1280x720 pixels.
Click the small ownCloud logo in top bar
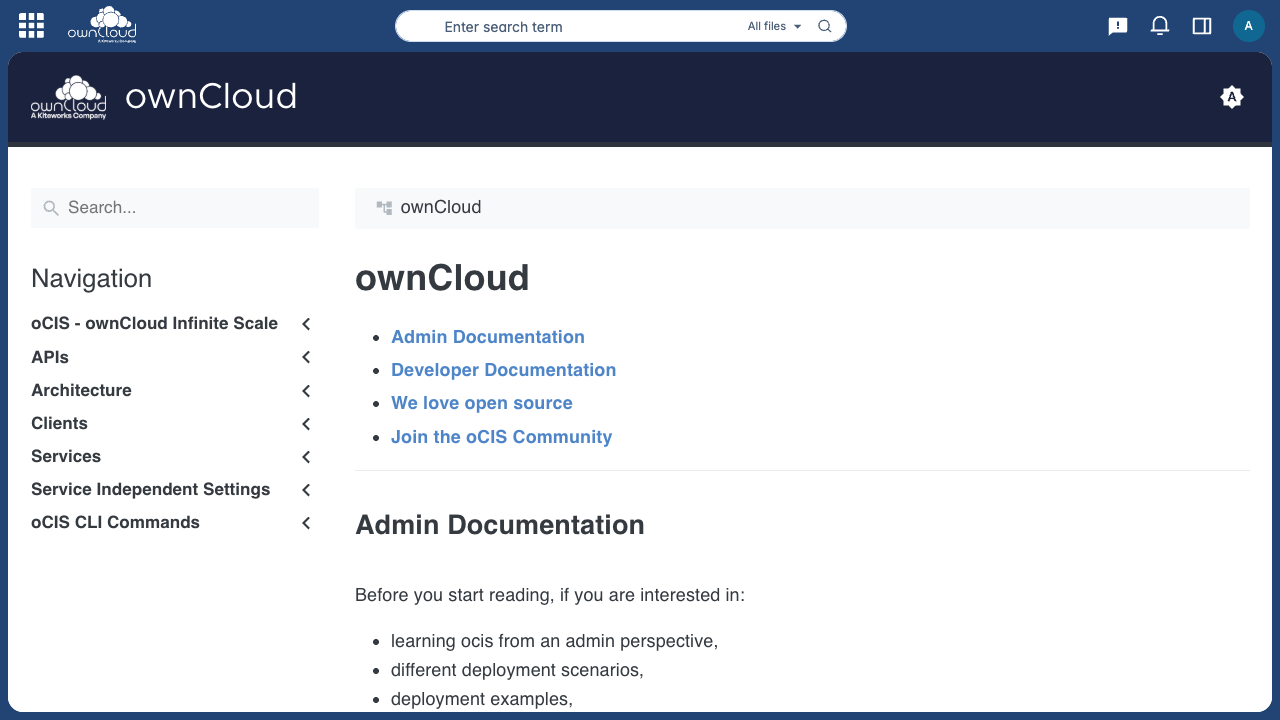click(102, 25)
